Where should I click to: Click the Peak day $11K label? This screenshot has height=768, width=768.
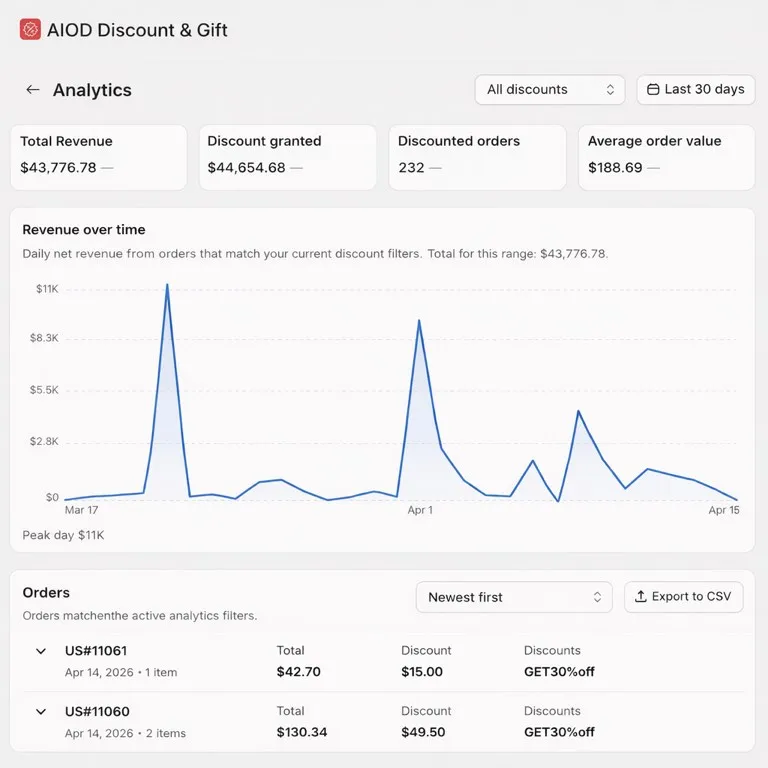[63, 535]
